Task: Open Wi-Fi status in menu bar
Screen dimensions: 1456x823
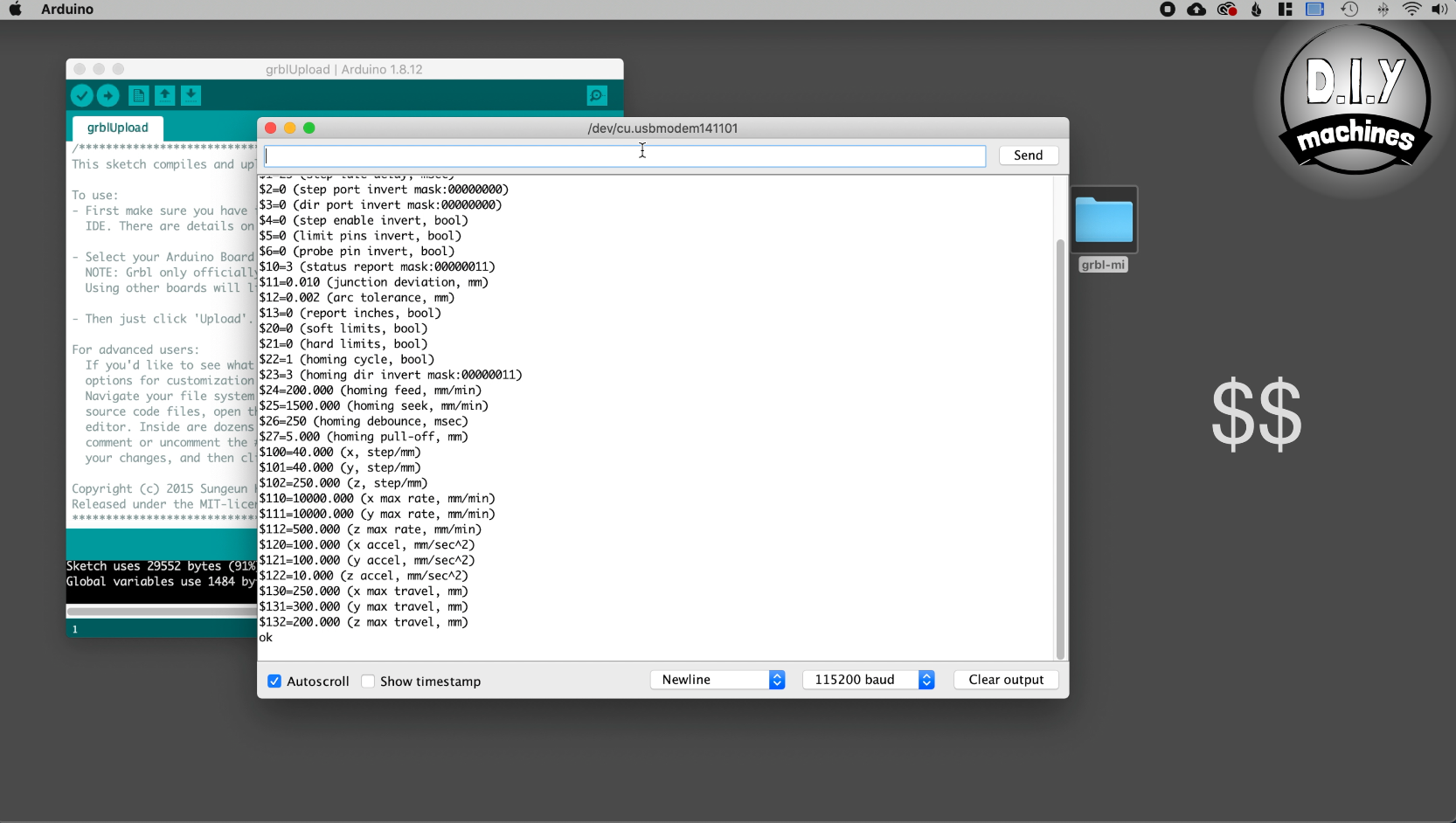Action: pos(1411,10)
